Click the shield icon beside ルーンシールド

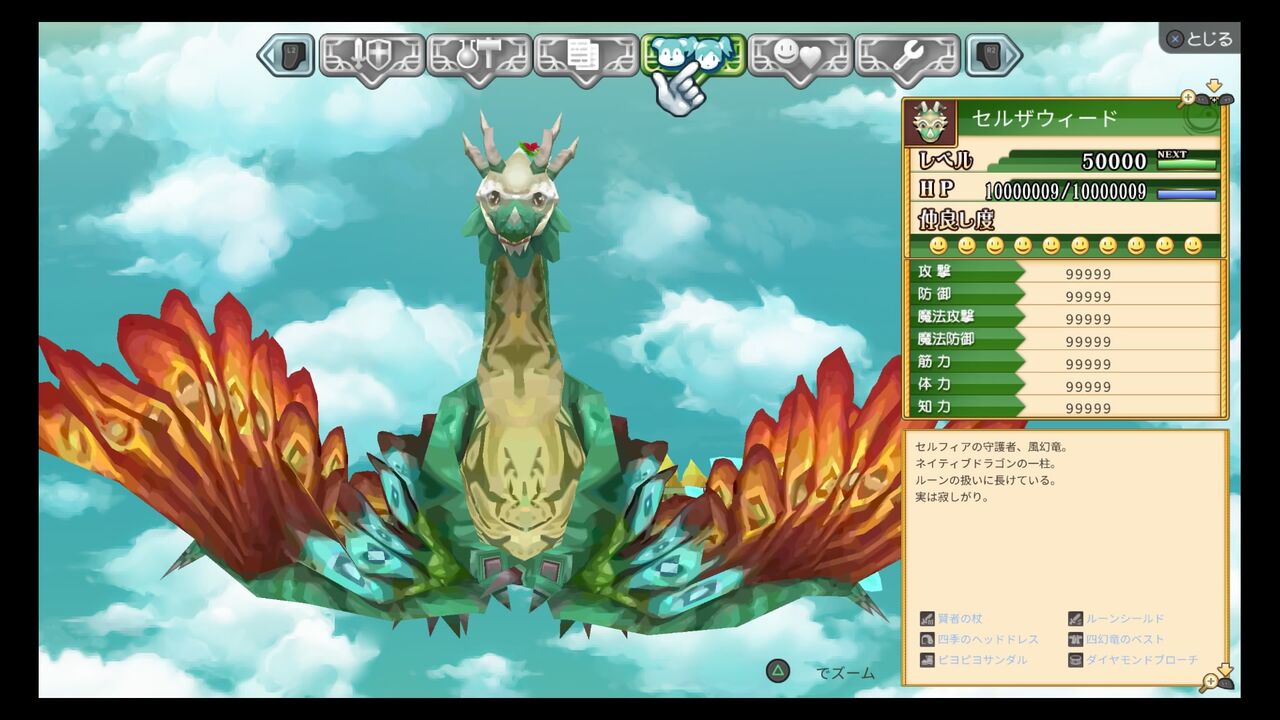[1075, 619]
